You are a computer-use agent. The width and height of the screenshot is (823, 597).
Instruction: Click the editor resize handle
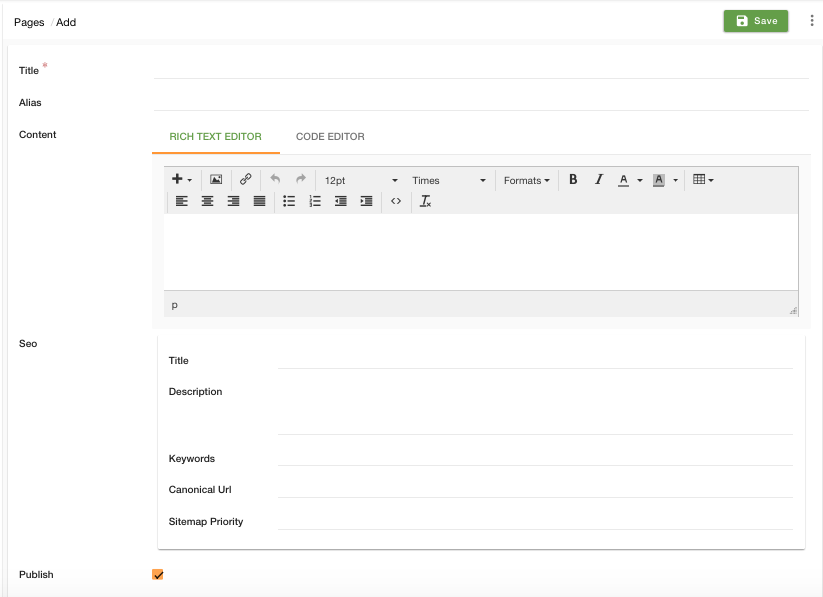click(x=793, y=311)
